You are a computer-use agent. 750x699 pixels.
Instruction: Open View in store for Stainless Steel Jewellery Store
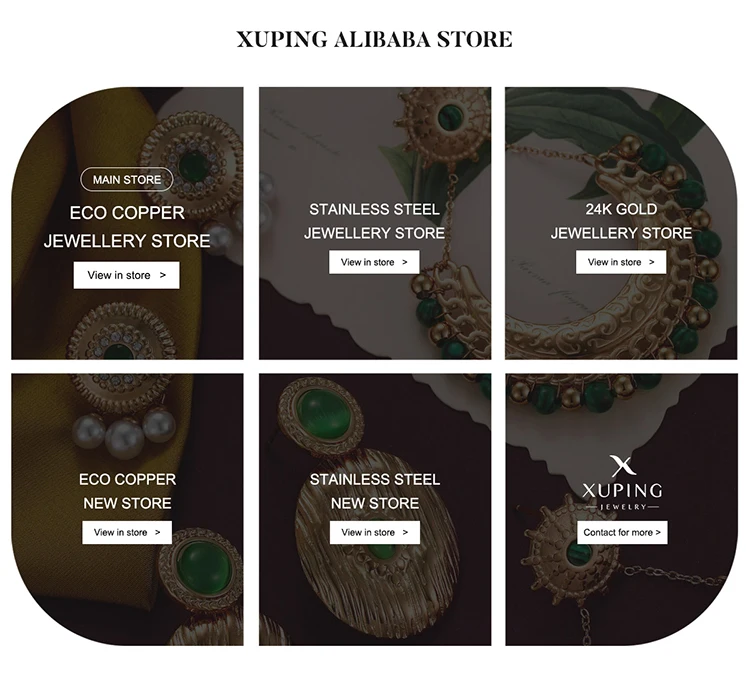[x=374, y=262]
